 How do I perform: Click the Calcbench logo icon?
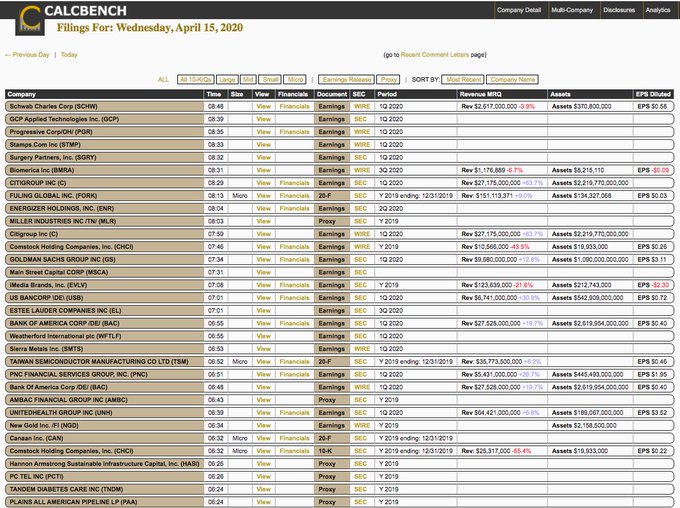point(30,20)
